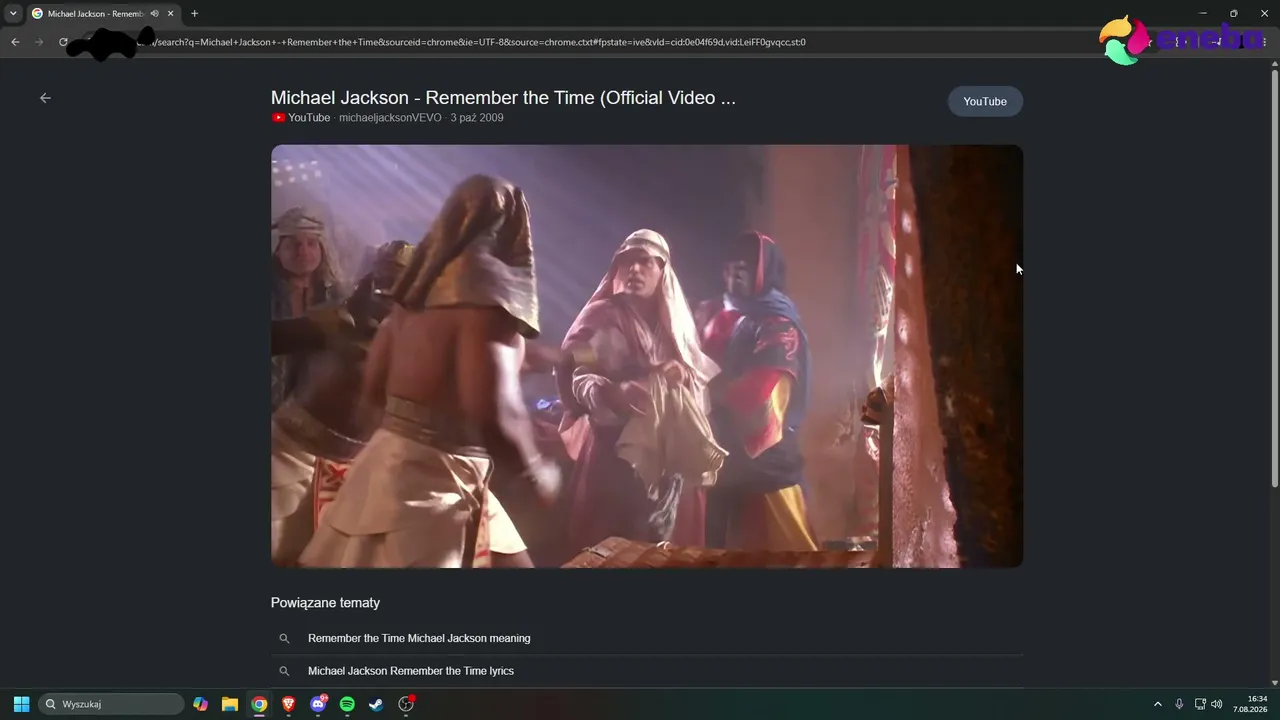This screenshot has width=1280, height=720.
Task: Launch Copilot from the taskbar
Action: [x=201, y=704]
